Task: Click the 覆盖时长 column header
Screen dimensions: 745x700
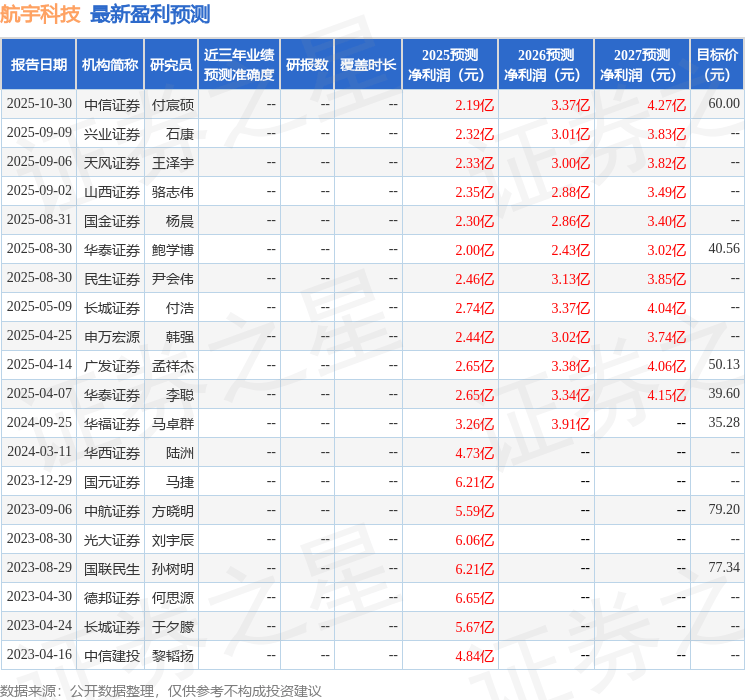Action: (x=368, y=65)
